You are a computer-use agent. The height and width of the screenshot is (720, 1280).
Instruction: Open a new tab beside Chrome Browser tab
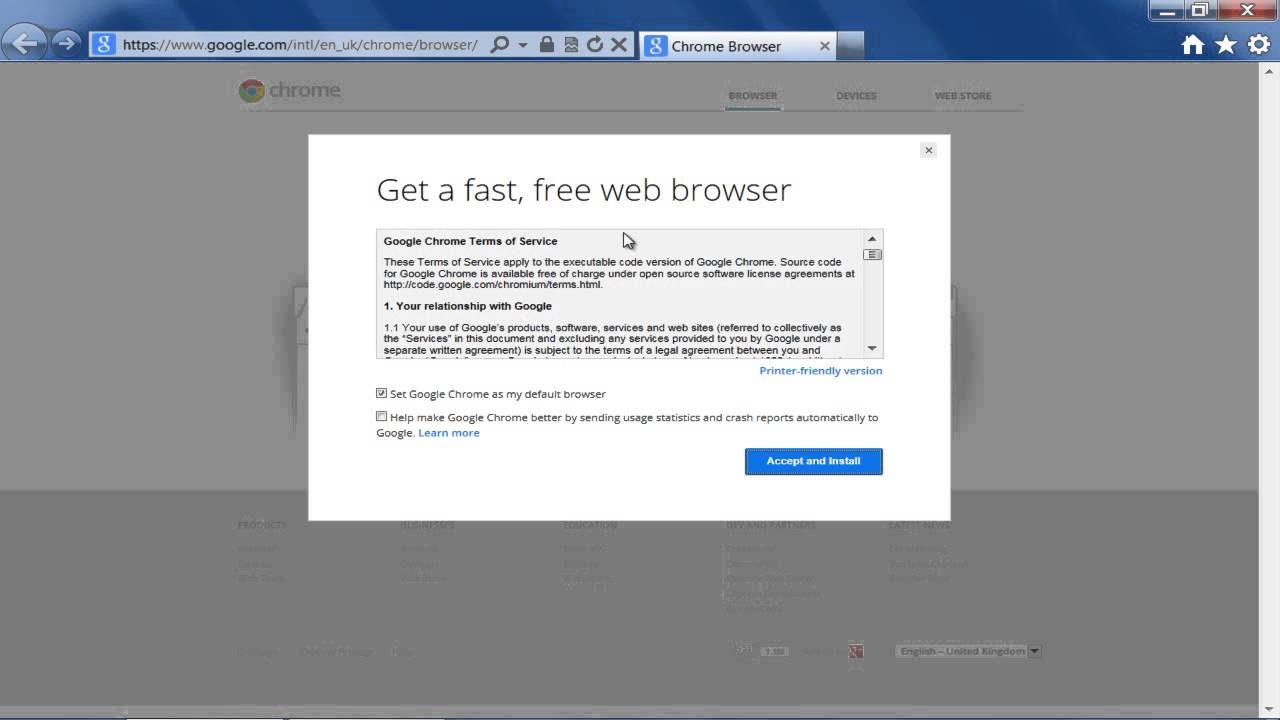(850, 46)
